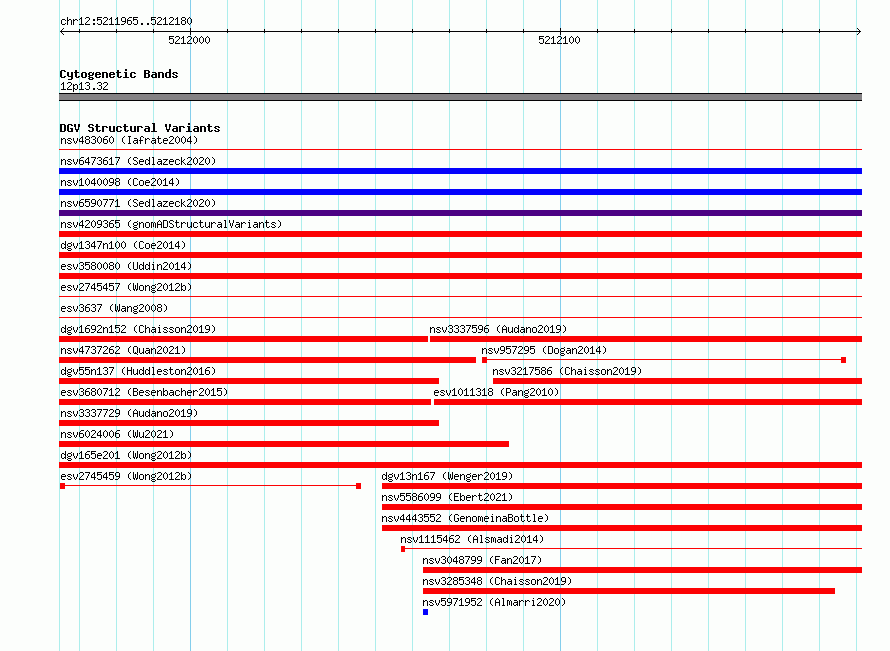Screen dimensions: 890x651
Task: Click the gray 12p13.32 cytogenetic band bar
Action: [x=460, y=97]
